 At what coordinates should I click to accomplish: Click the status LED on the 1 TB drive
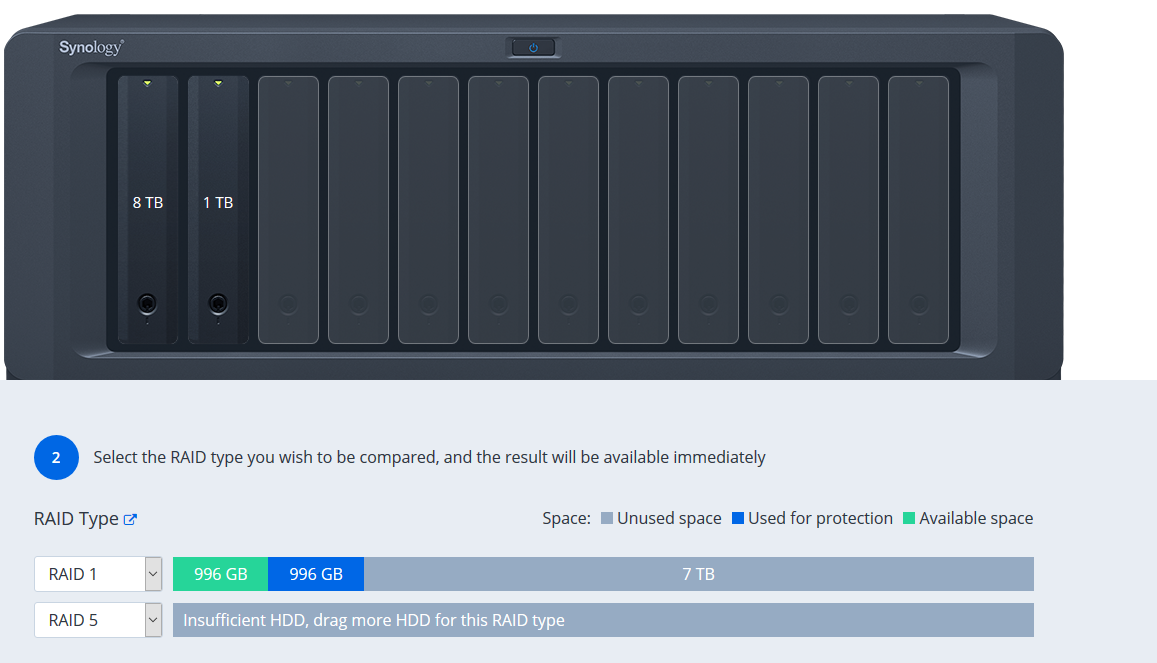(x=218, y=83)
